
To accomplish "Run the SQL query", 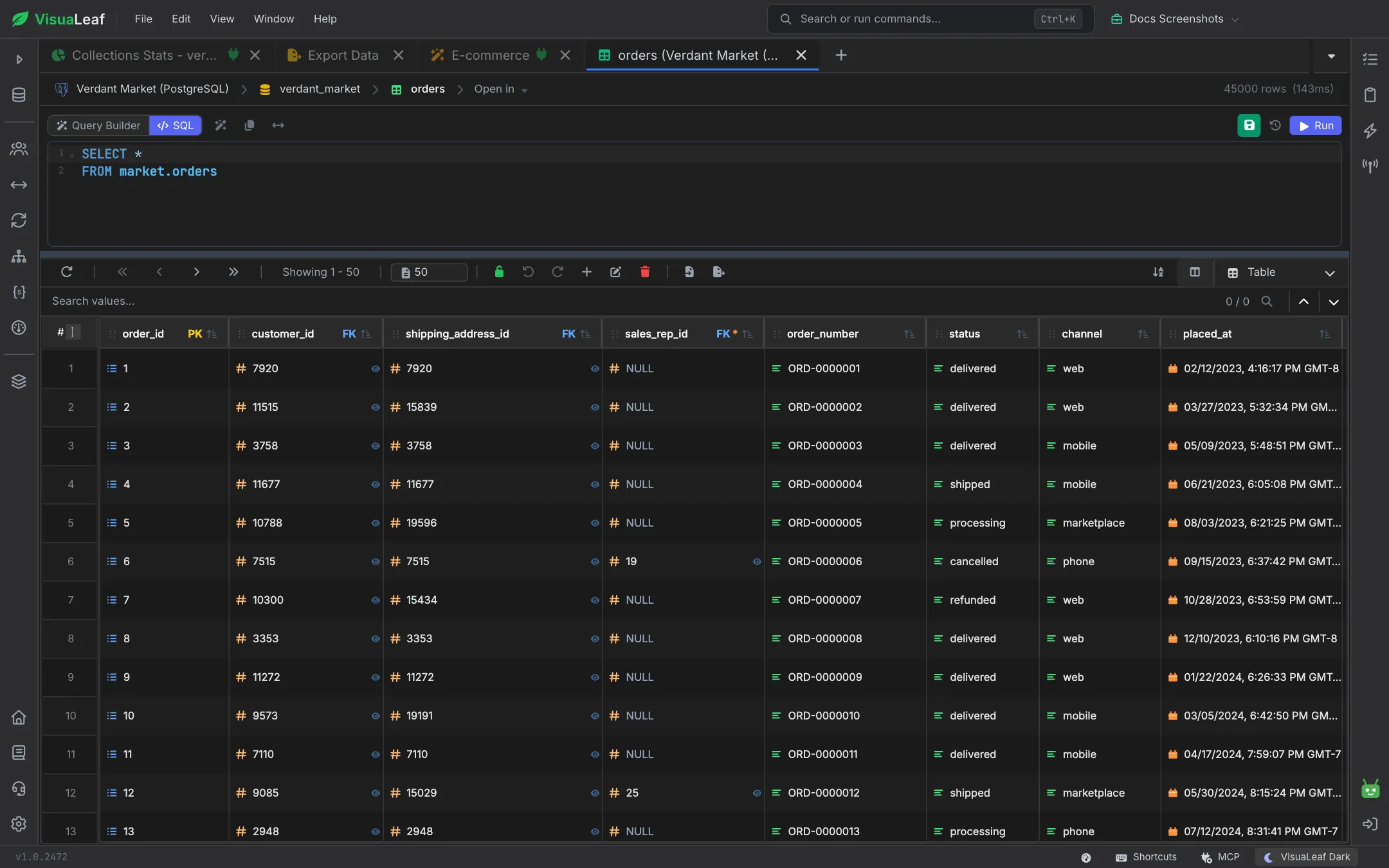I will (1316, 125).
